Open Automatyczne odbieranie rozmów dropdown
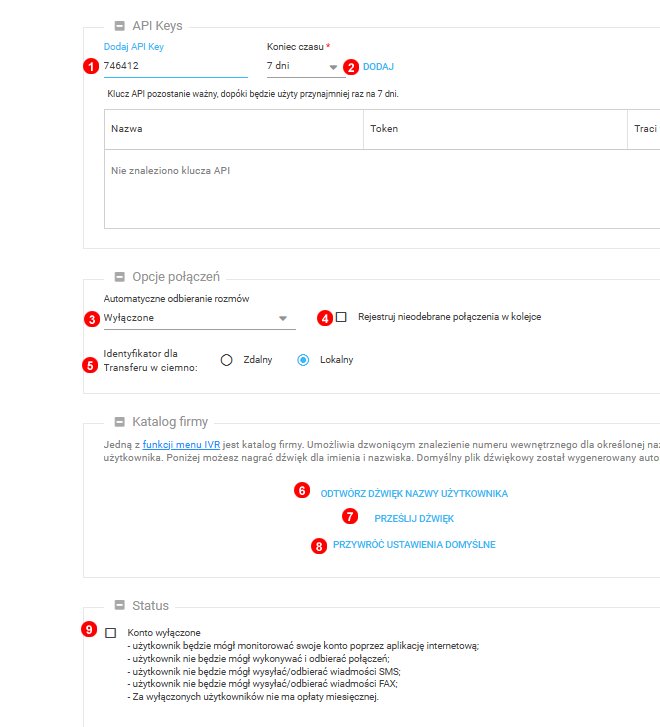The height and width of the screenshot is (727, 660). (199, 318)
